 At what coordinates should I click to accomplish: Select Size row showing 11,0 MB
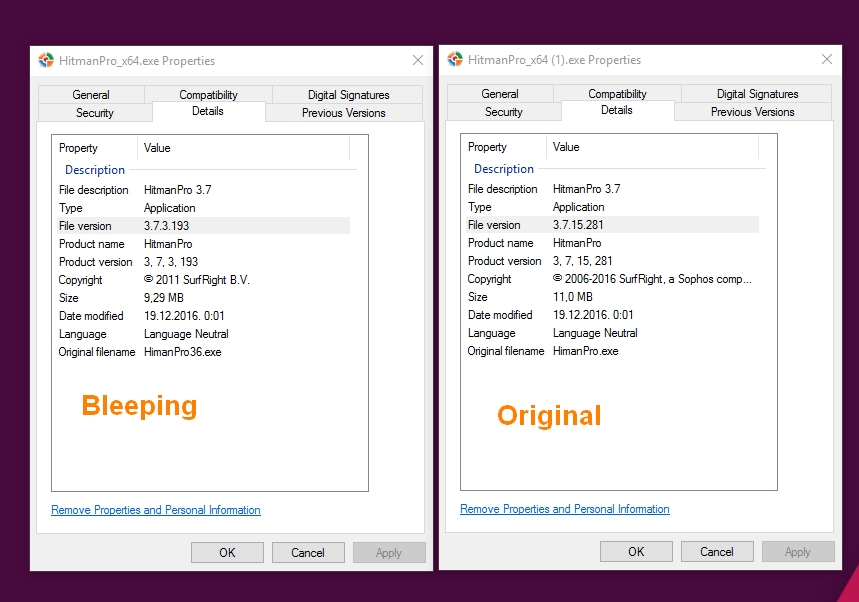tap(612, 297)
